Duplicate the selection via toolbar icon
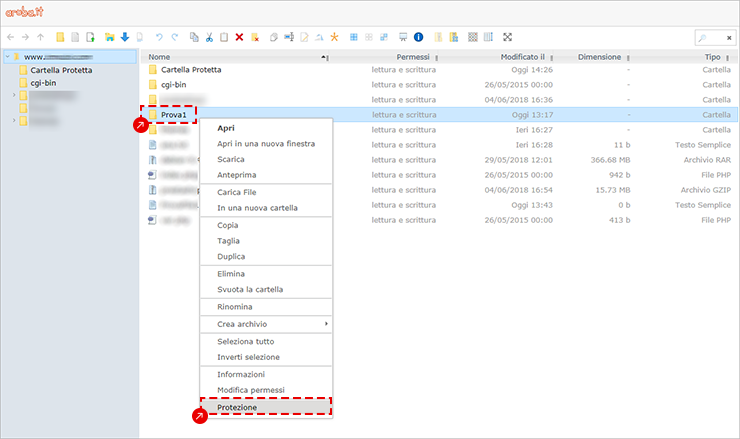Viewport: 740px width, 439px height. pyautogui.click(x=274, y=37)
